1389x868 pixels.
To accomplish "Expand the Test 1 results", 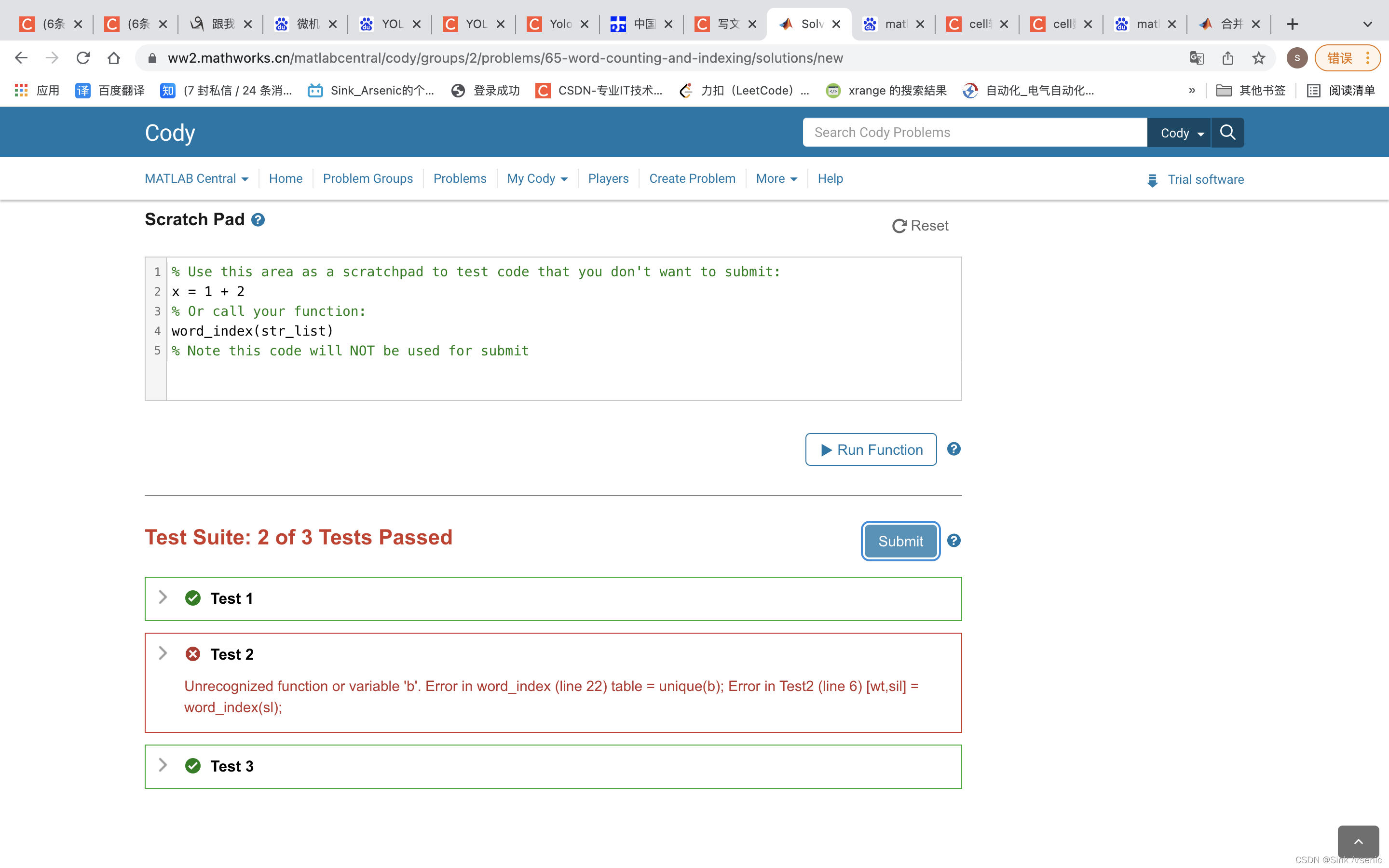I will (x=163, y=597).
